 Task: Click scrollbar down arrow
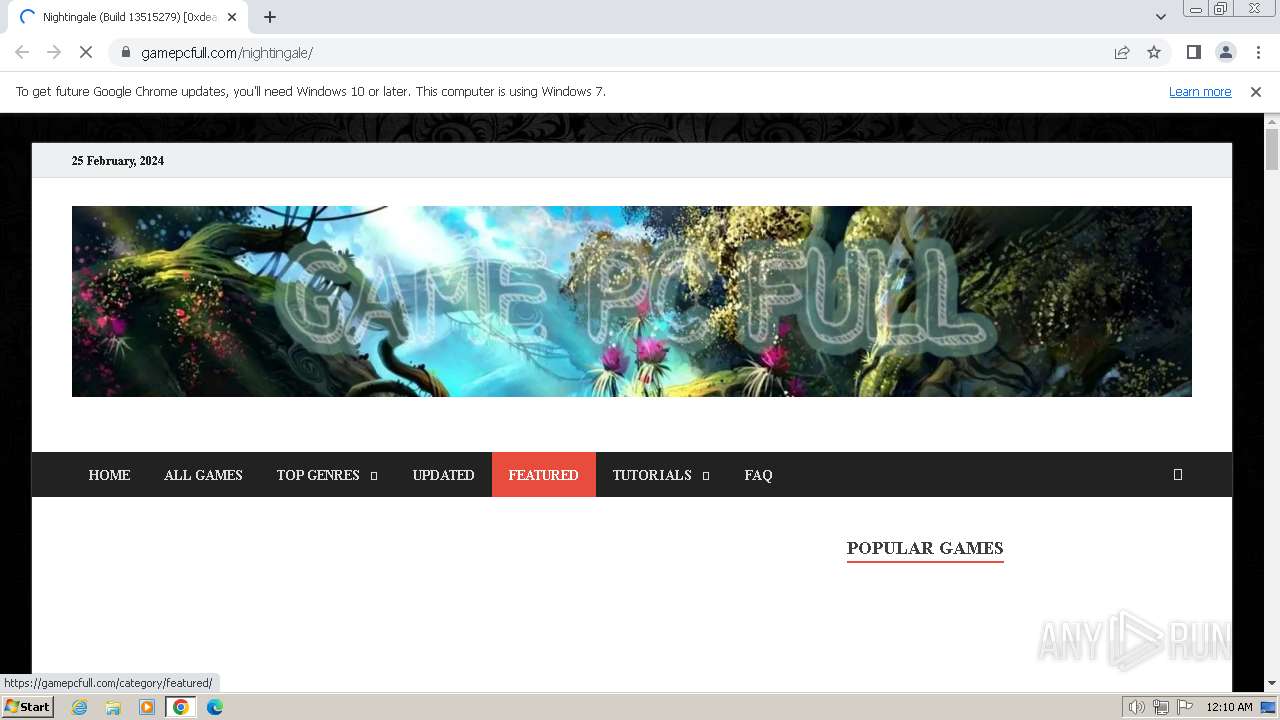[x=1272, y=683]
